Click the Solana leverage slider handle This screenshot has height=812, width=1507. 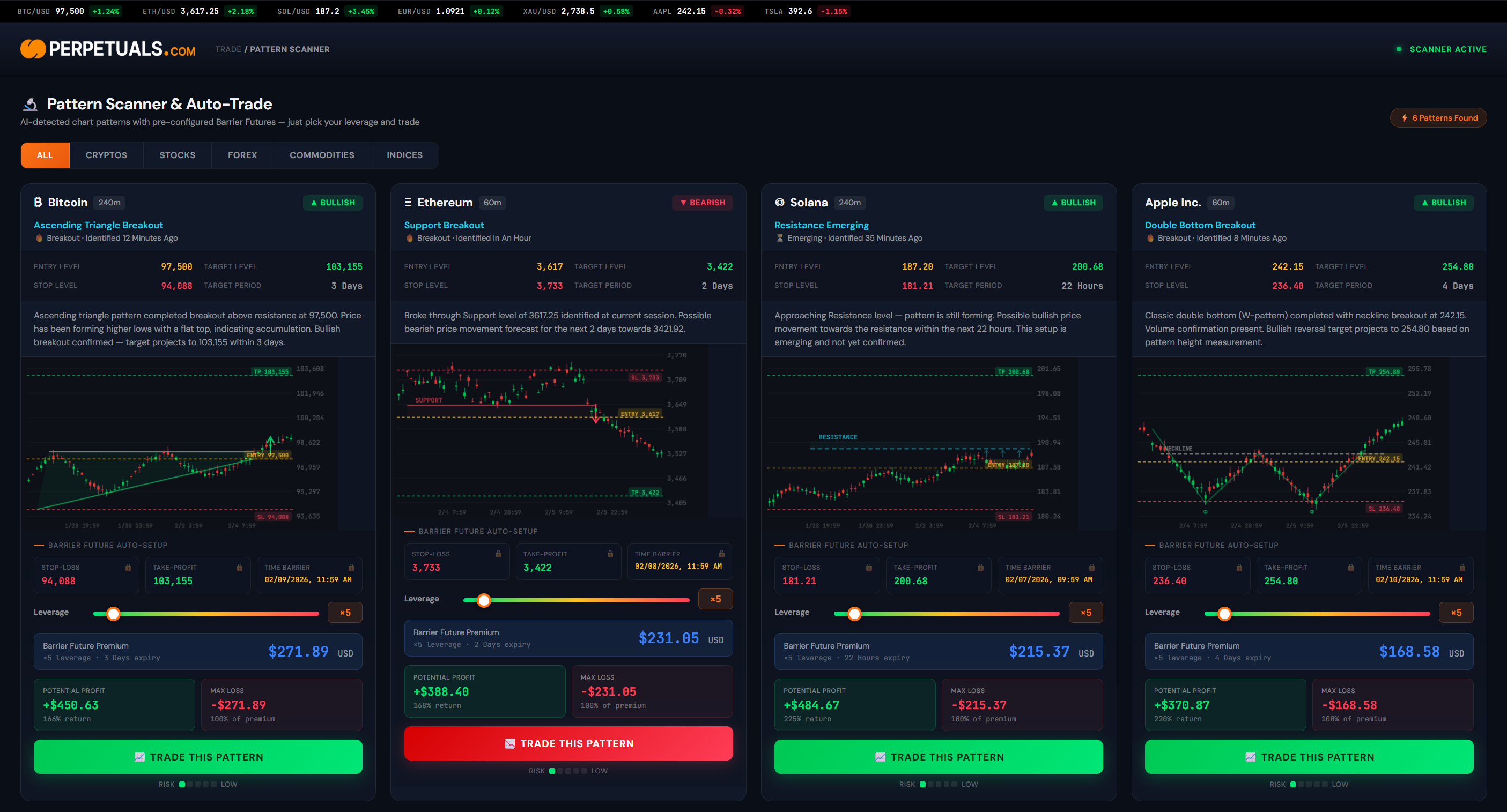854,613
